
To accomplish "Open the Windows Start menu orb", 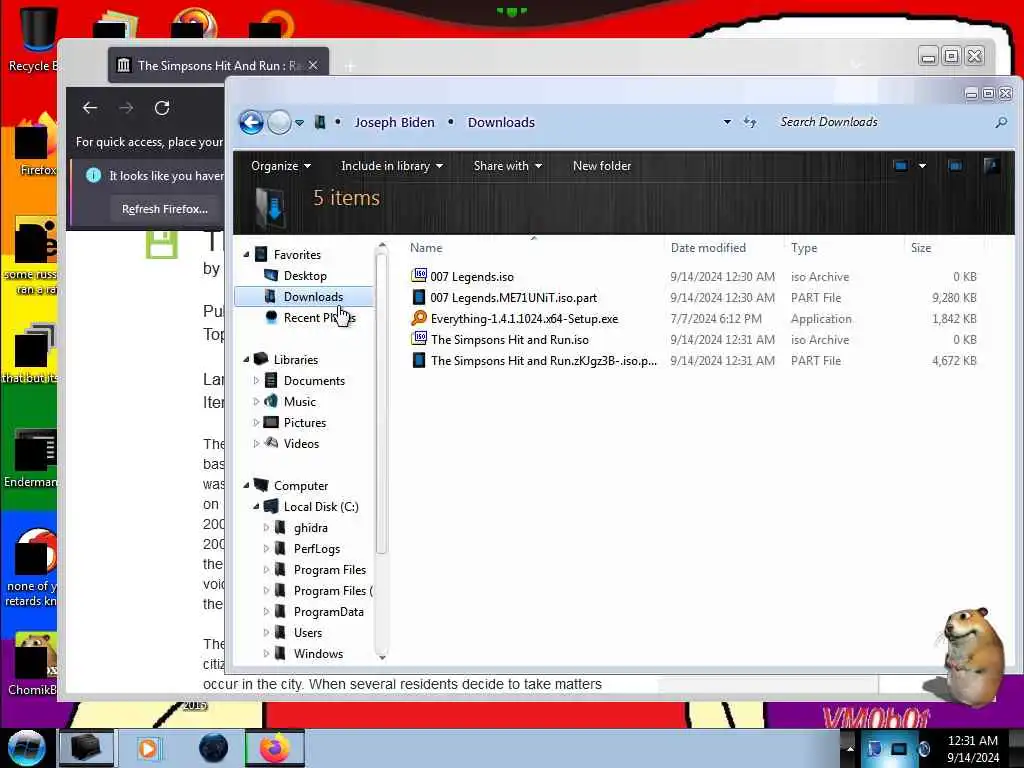I will click(x=27, y=748).
